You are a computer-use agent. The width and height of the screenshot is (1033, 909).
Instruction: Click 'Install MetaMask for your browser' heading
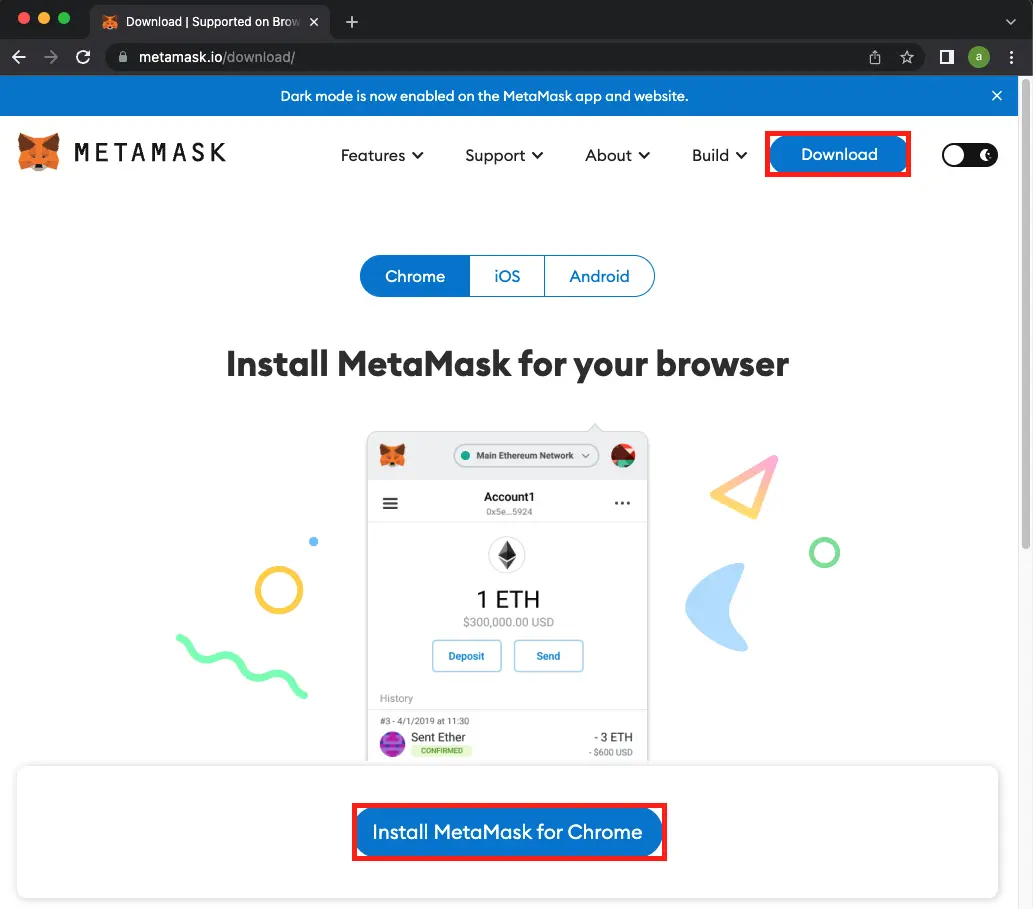click(x=507, y=364)
